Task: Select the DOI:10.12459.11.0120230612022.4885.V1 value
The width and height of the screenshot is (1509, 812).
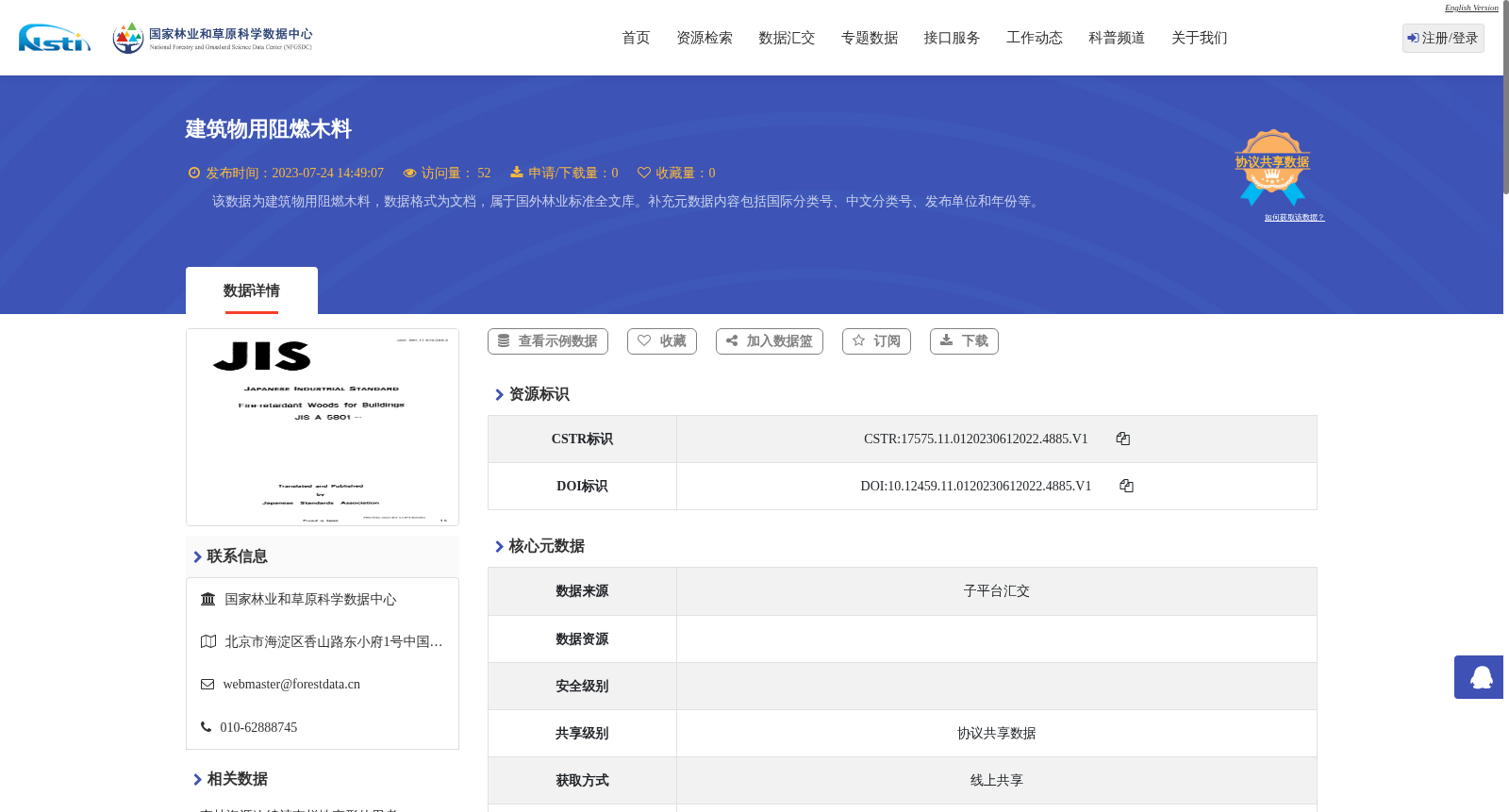Action: [976, 486]
